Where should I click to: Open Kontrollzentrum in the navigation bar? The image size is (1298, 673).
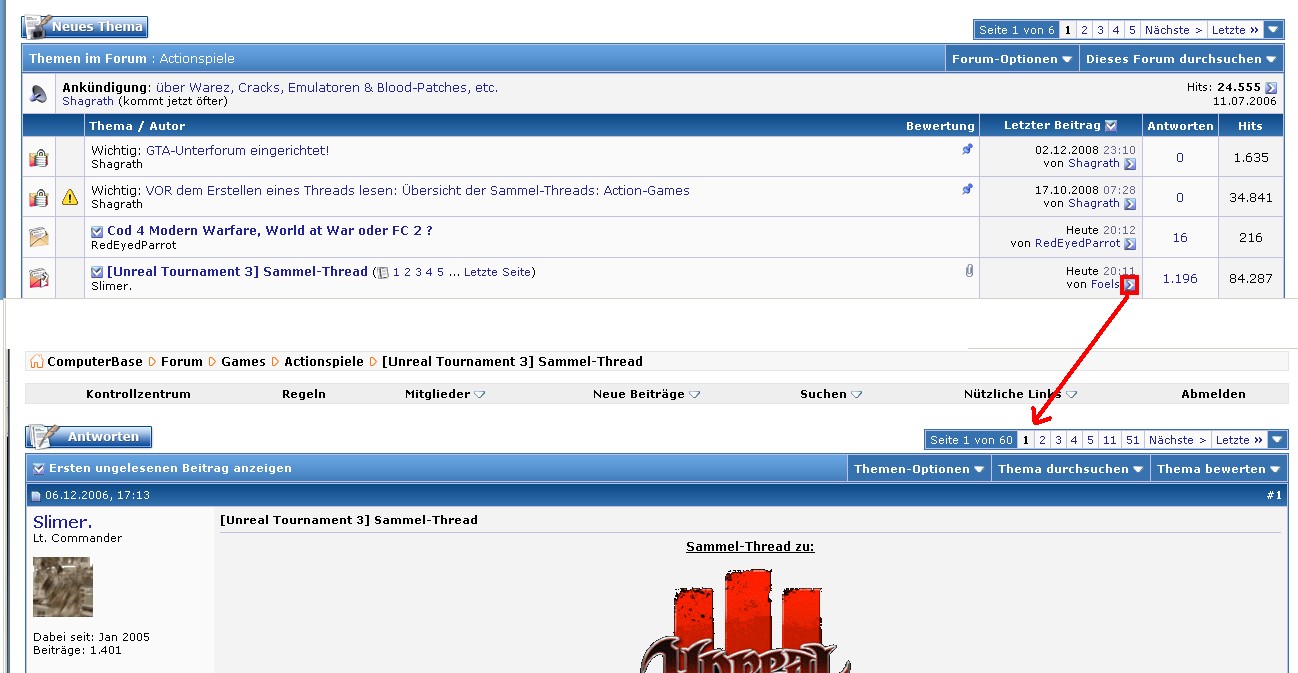[x=138, y=394]
